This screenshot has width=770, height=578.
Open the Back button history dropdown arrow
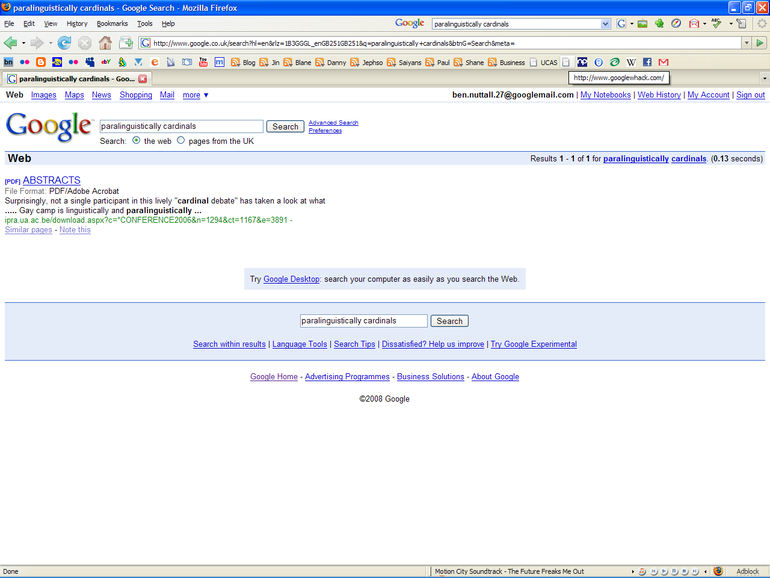pos(23,43)
